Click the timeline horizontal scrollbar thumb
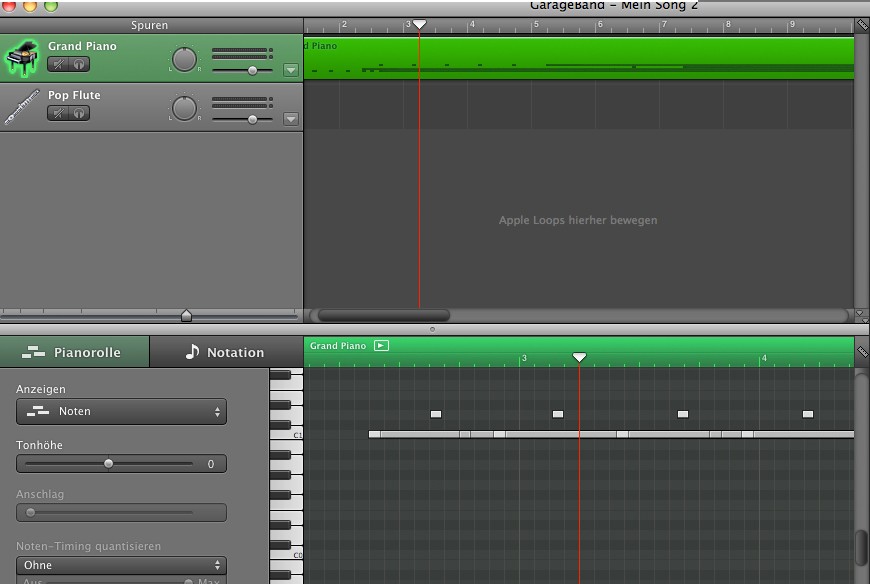This screenshot has height=584, width=870. (383, 316)
